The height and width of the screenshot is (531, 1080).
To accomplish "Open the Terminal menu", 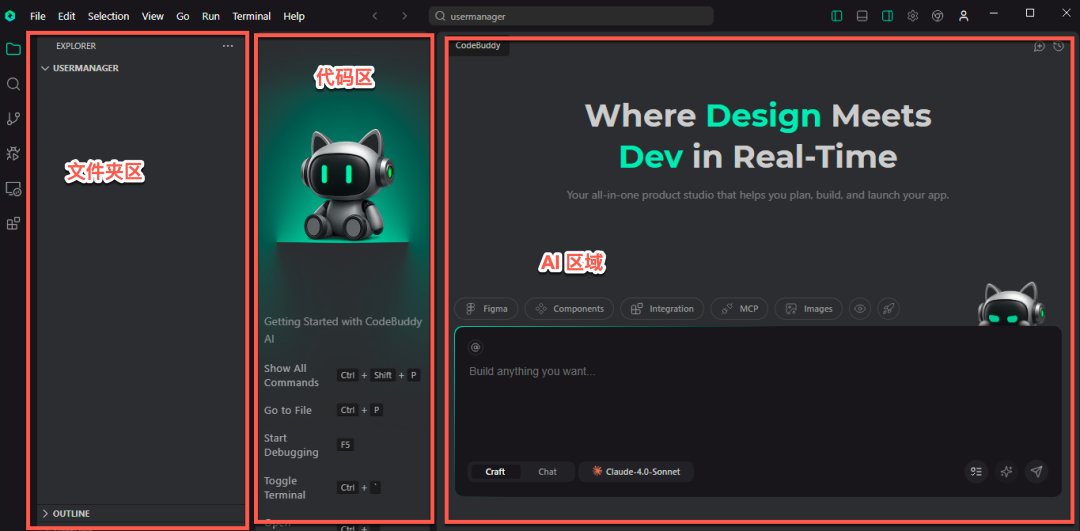I will (x=251, y=16).
